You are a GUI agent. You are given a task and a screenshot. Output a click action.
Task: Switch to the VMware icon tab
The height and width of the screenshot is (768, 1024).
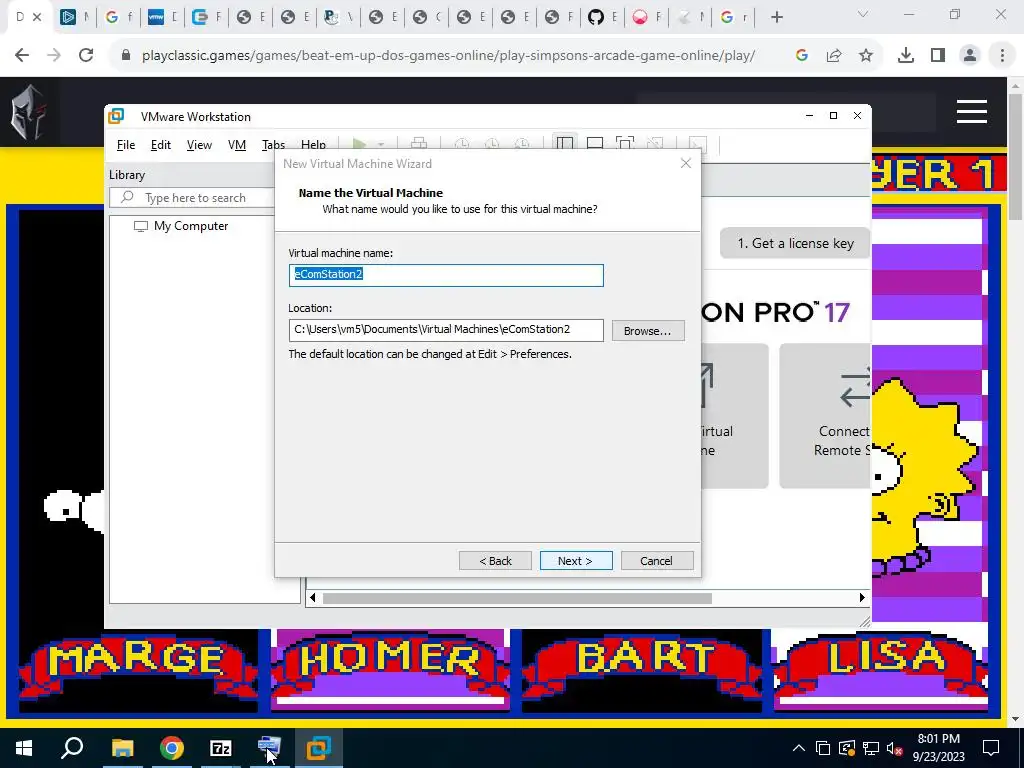pos(156,18)
